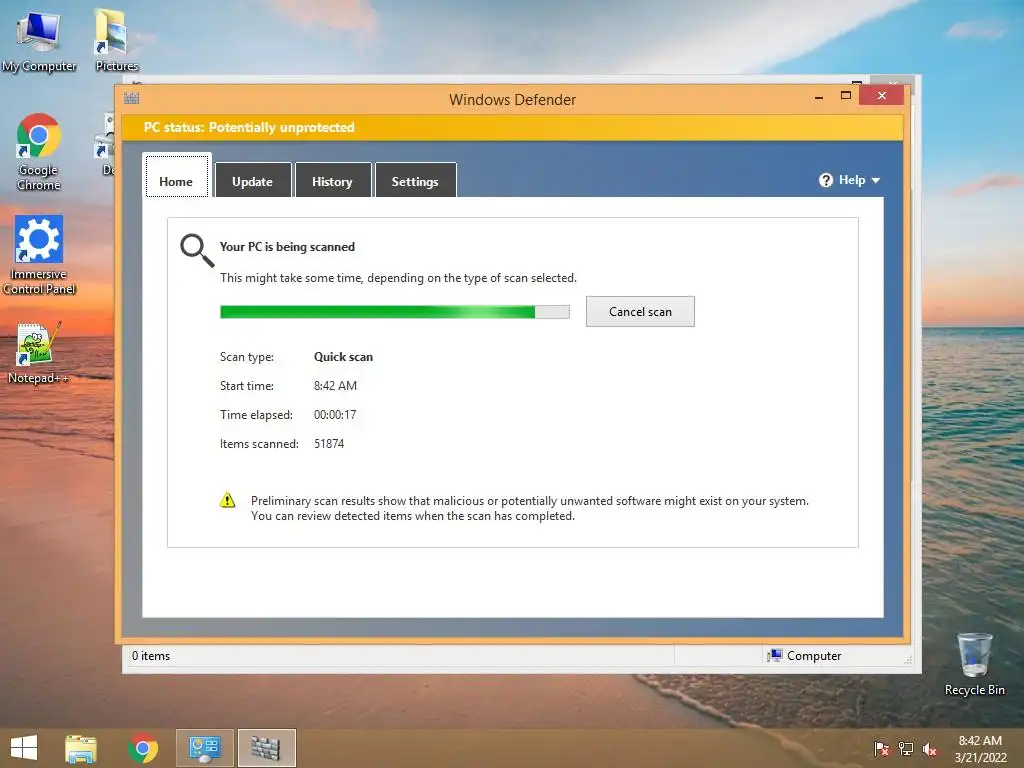
Task: Click the scan progress bar
Action: [394, 312]
